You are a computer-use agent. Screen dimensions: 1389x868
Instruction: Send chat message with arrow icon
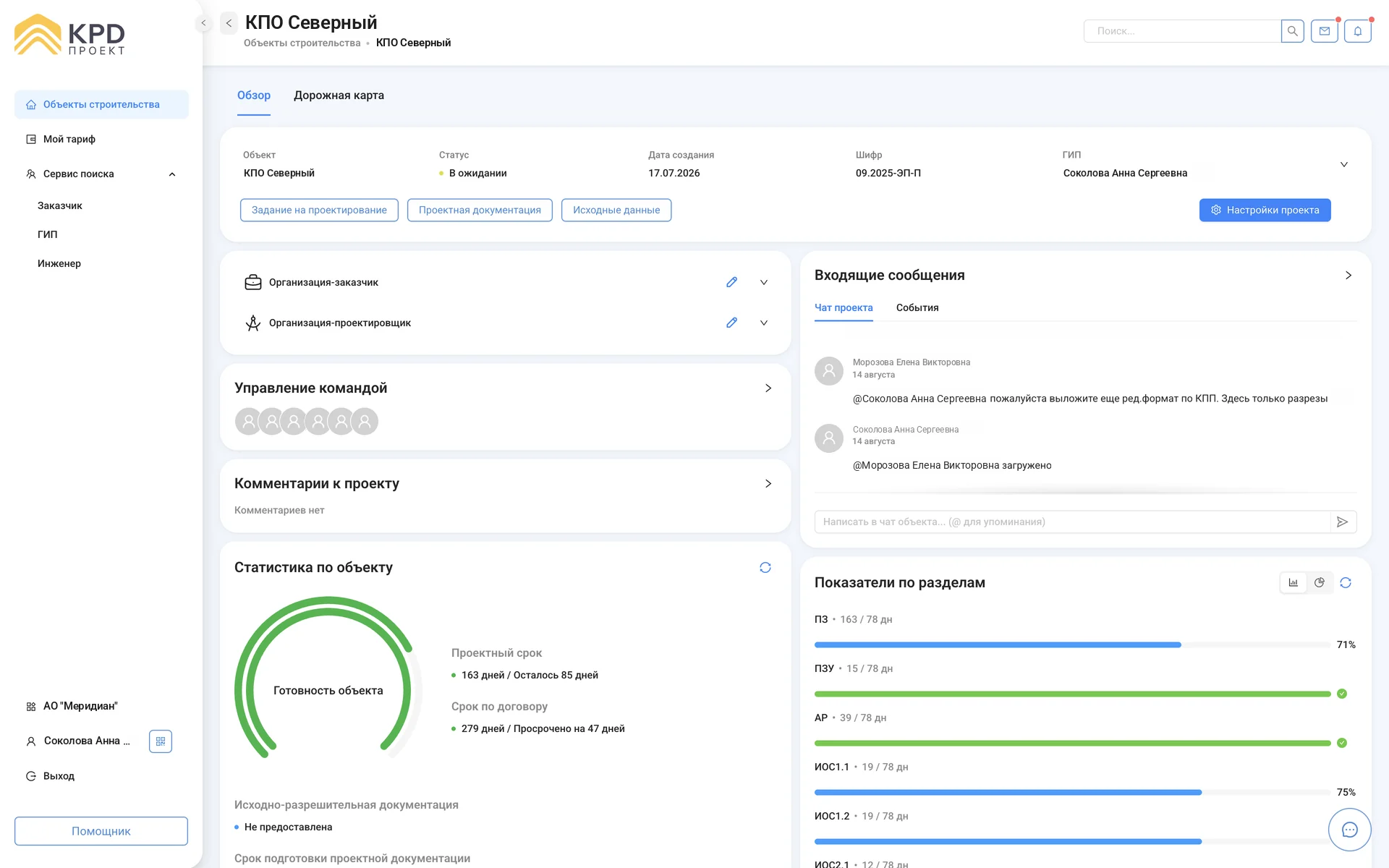[1343, 522]
